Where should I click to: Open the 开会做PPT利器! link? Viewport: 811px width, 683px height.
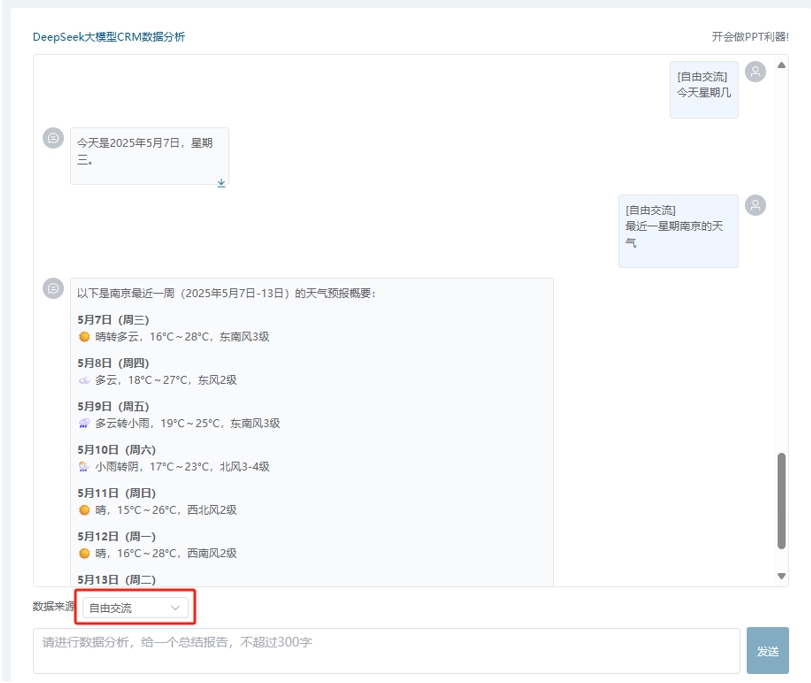[750, 37]
